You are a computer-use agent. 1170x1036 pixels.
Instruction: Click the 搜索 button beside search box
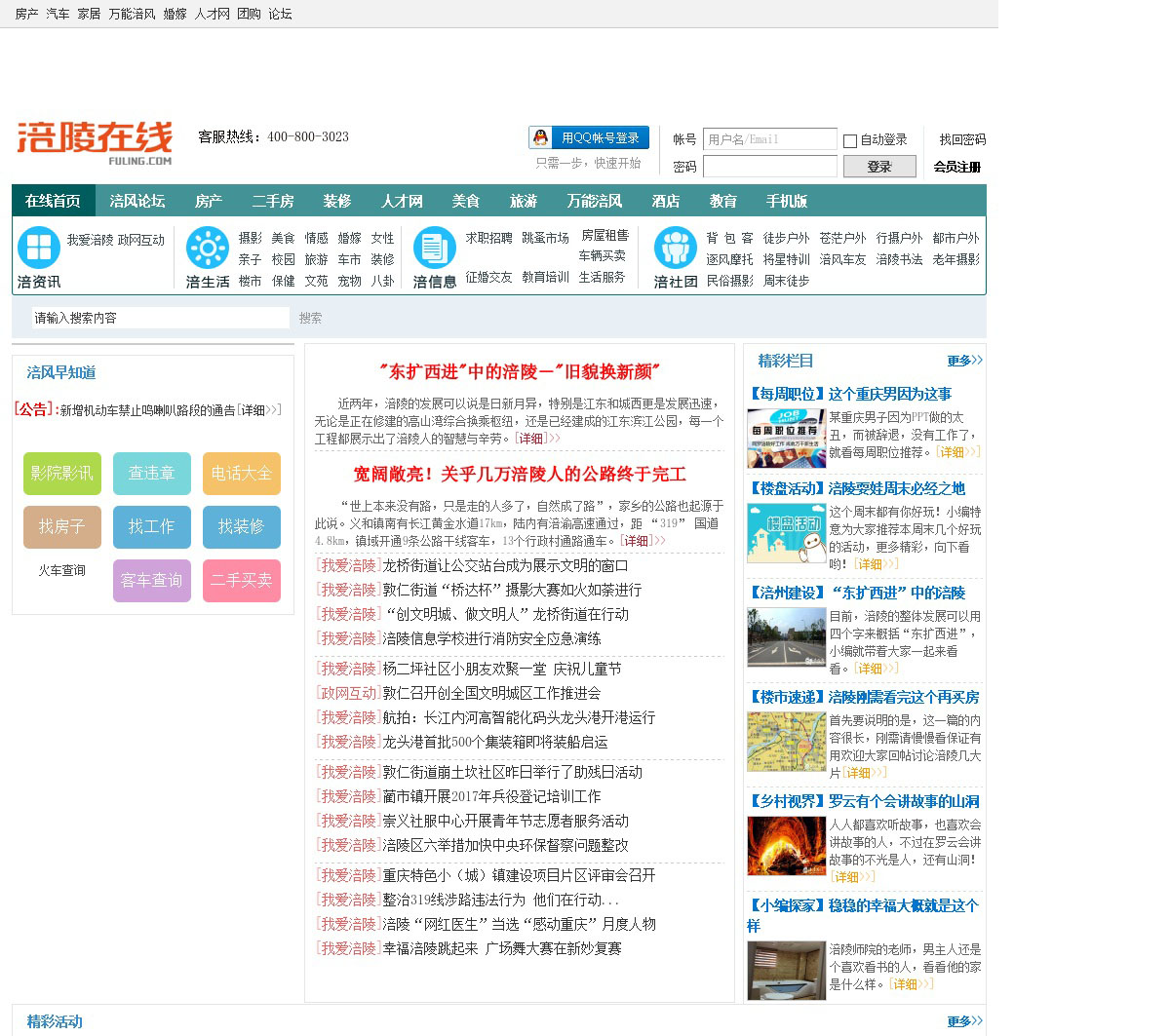310,318
